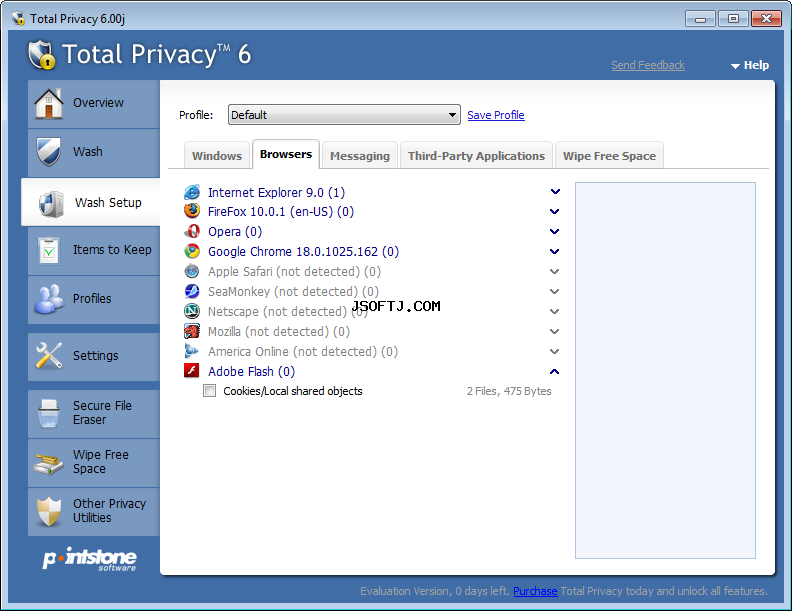Viewport: 792px width, 611px height.
Task: Open Third-Party Applications tab
Action: point(476,156)
